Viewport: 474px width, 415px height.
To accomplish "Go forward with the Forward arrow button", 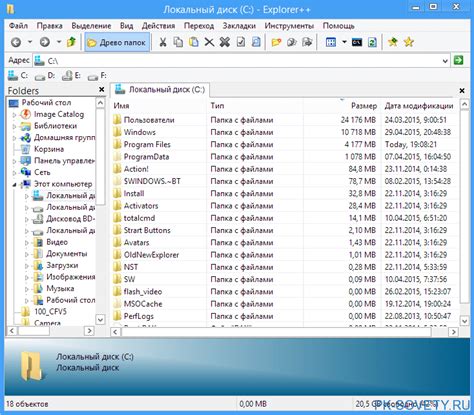I will coord(45,42).
